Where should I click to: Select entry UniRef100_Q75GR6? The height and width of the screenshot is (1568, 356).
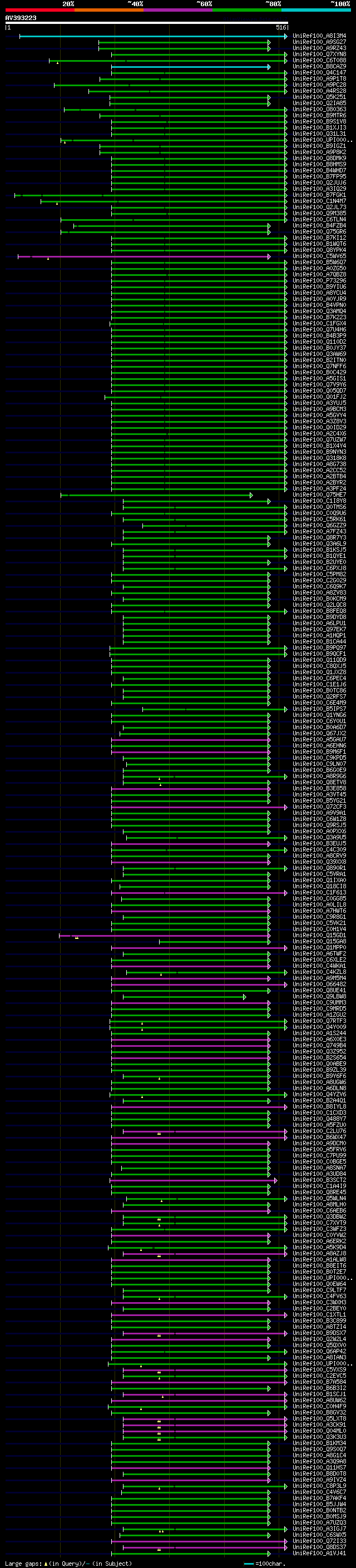click(x=319, y=231)
